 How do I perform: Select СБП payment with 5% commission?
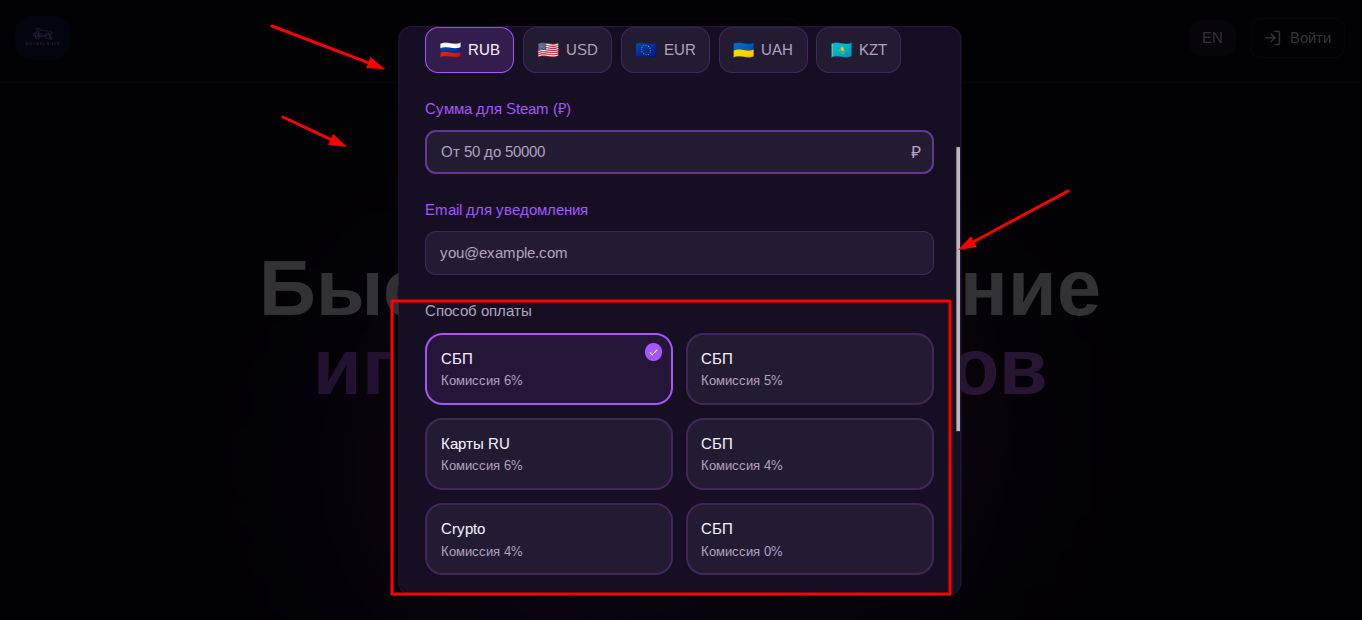(x=810, y=369)
